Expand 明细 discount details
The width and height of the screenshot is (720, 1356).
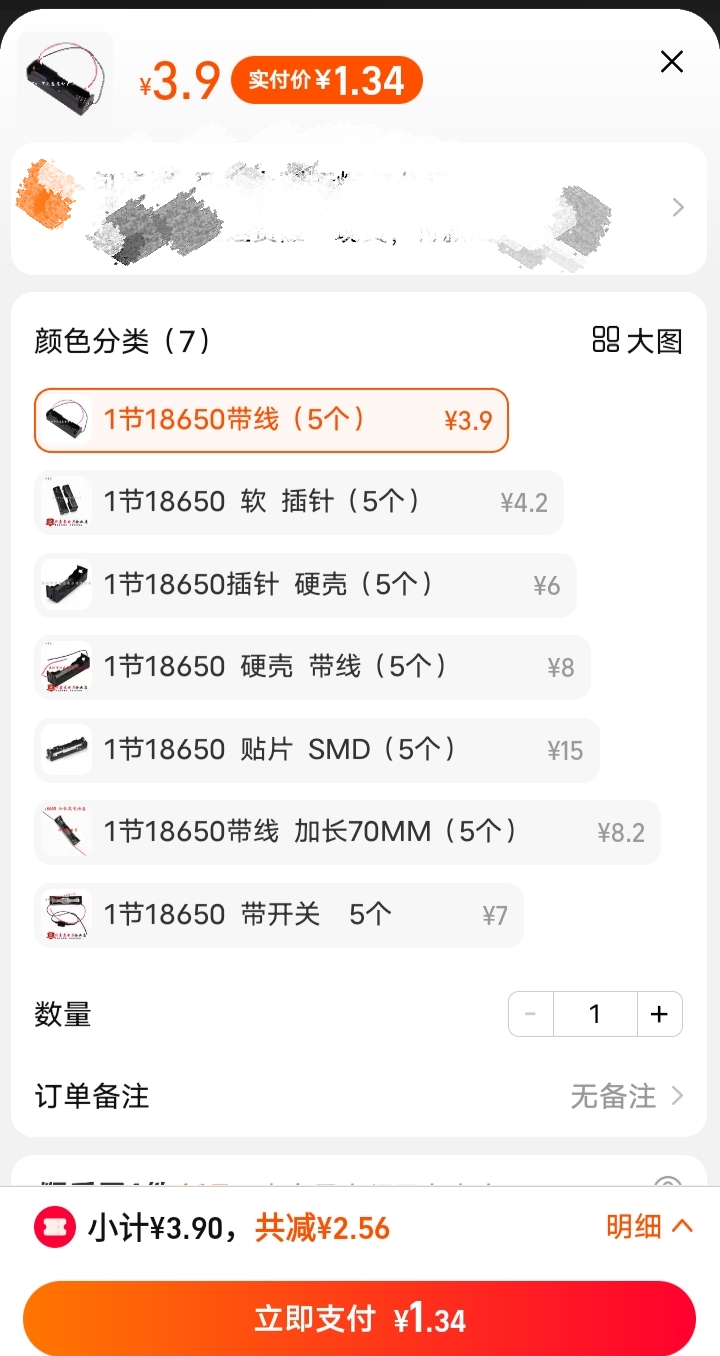coord(648,1226)
